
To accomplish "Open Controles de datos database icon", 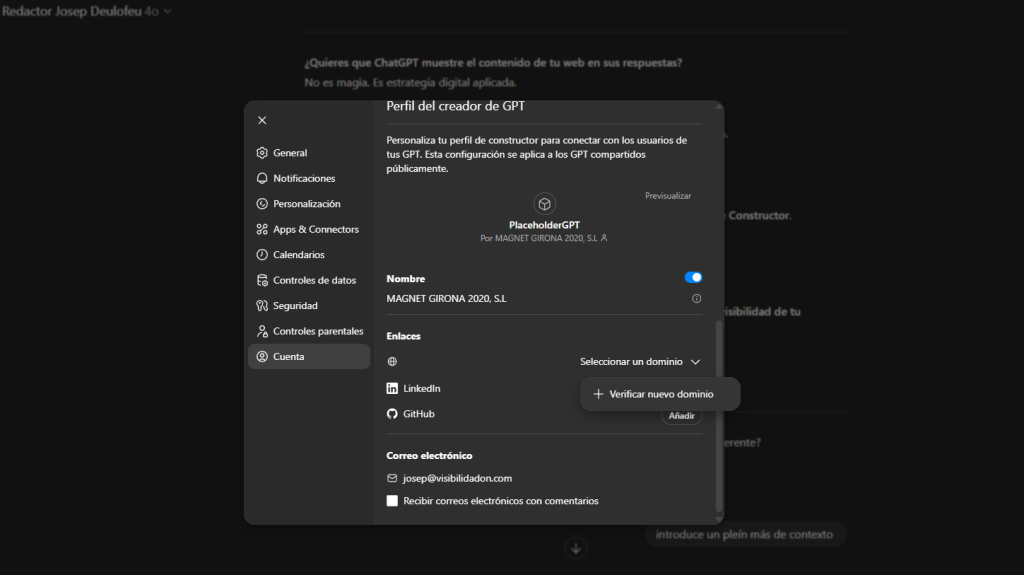I will point(262,280).
